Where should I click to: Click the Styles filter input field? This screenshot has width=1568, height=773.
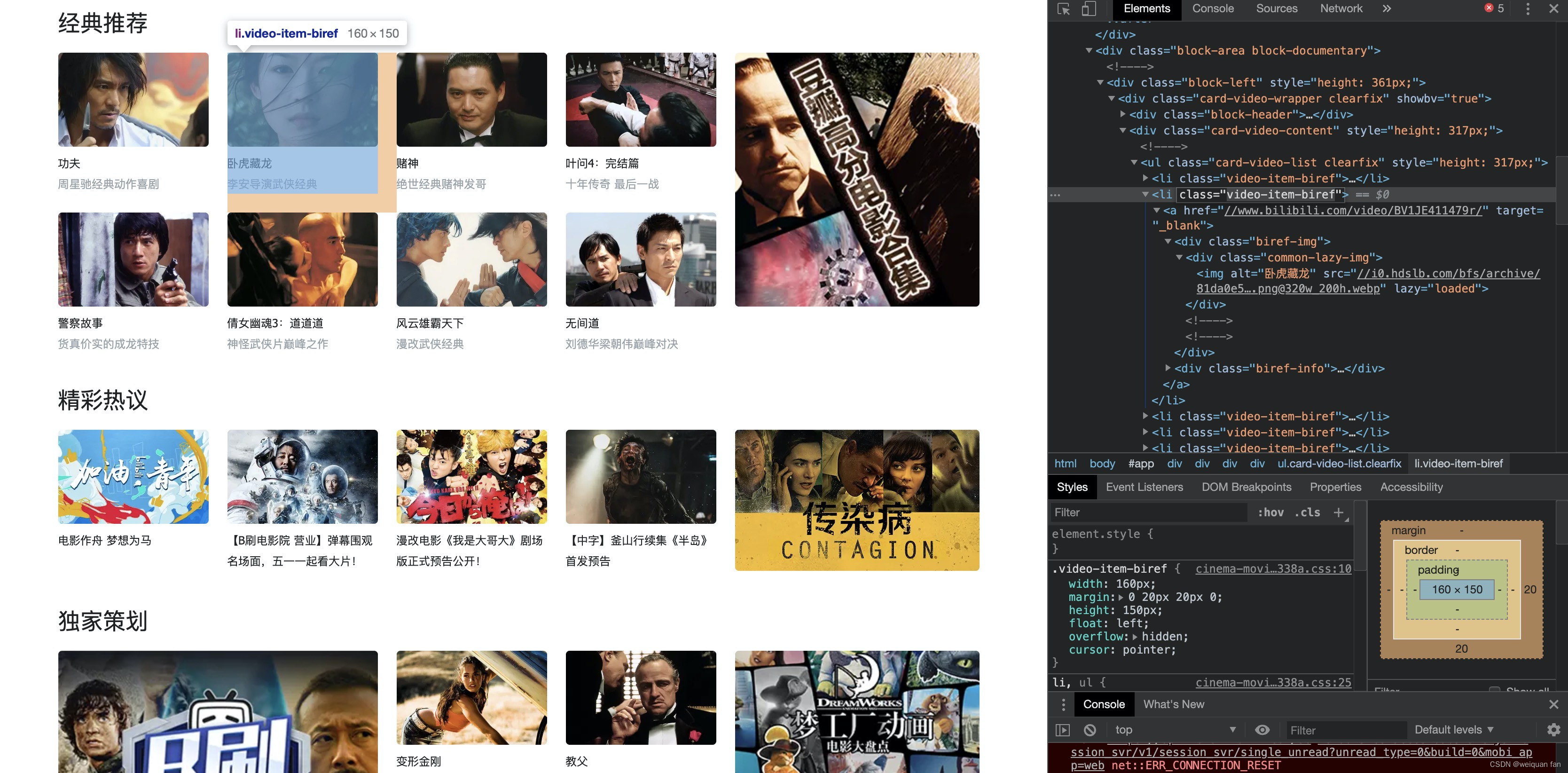(x=1149, y=513)
